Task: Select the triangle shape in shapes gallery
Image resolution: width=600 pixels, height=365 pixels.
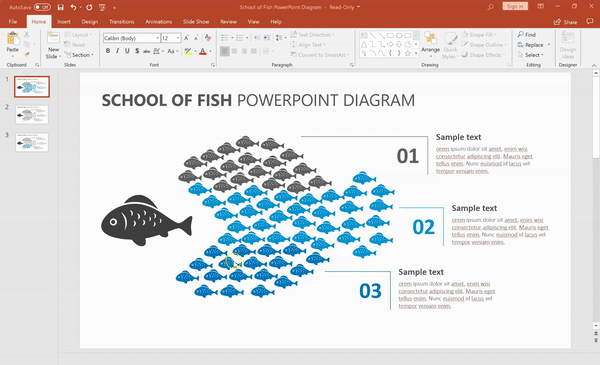Action: pyautogui.click(x=364, y=44)
